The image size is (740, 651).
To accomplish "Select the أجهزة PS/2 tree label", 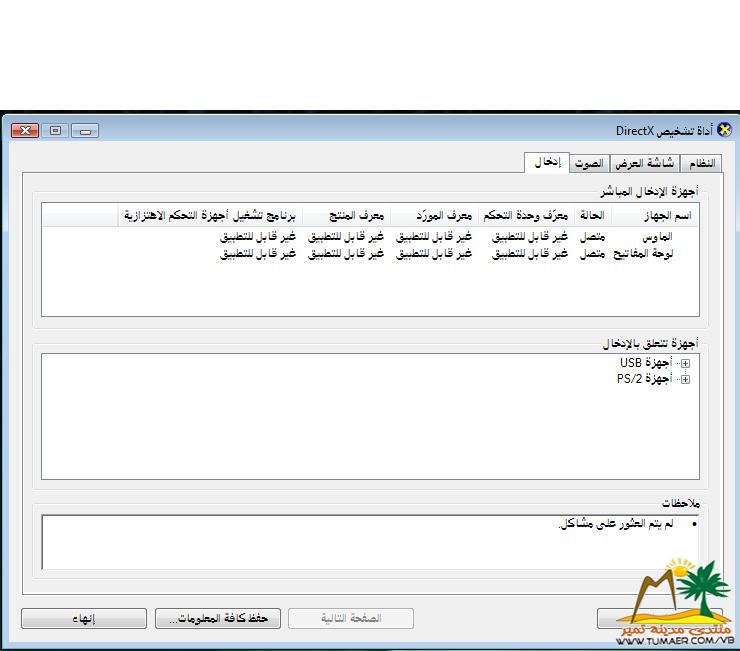I will [x=643, y=380].
